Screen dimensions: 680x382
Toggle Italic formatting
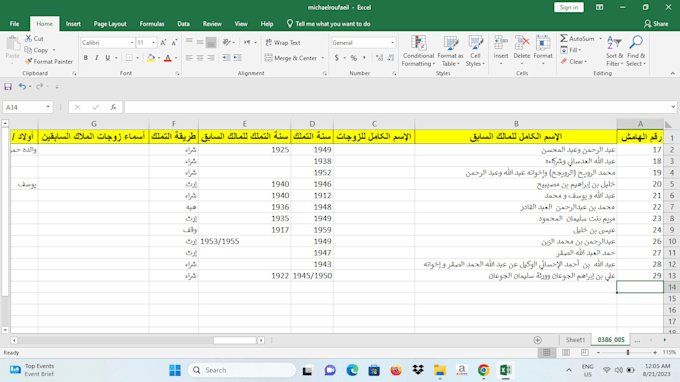[x=96, y=58]
